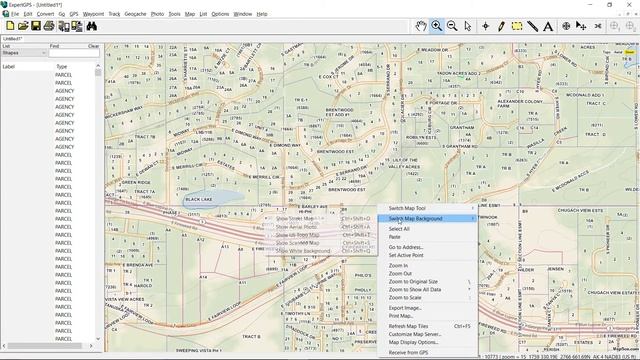Select the yellow Shape tool
The height and width of the screenshot is (360, 640).
coord(517,26)
